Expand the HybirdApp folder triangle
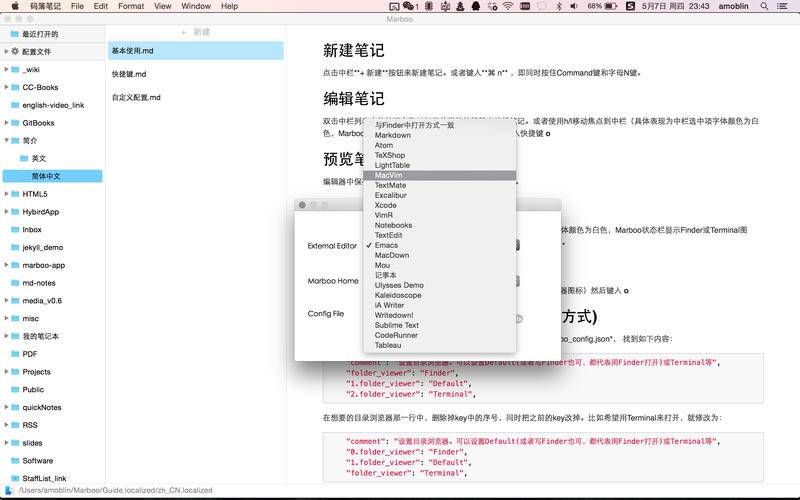 (6, 211)
